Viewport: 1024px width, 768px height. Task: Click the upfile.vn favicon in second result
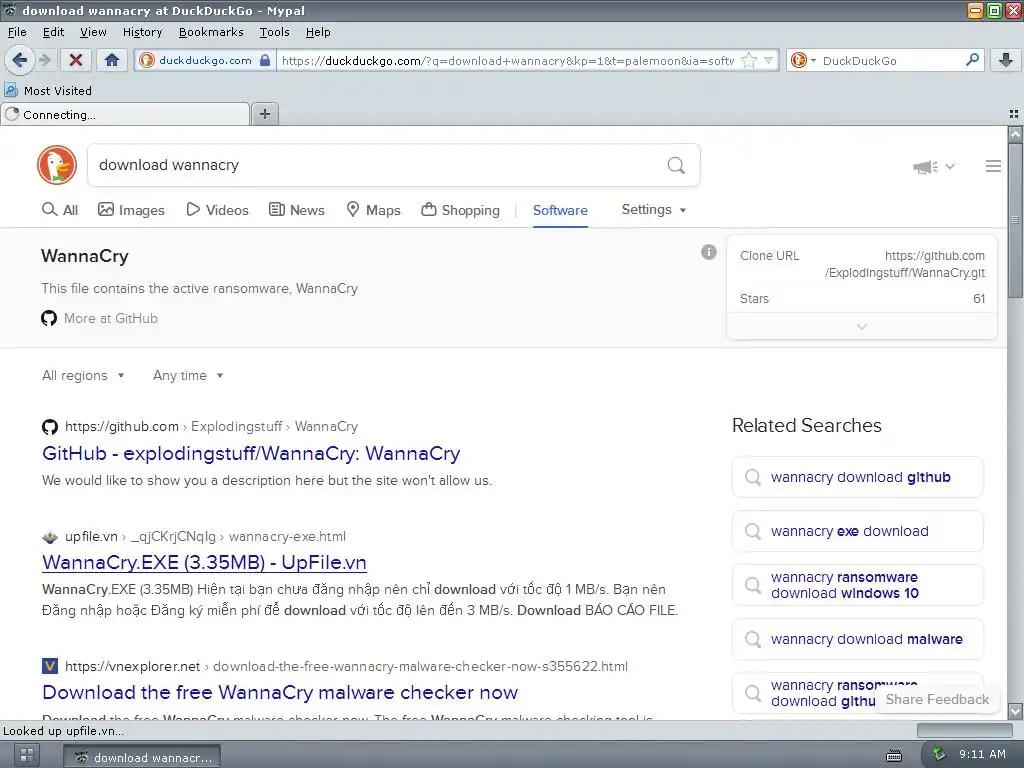[x=50, y=537]
